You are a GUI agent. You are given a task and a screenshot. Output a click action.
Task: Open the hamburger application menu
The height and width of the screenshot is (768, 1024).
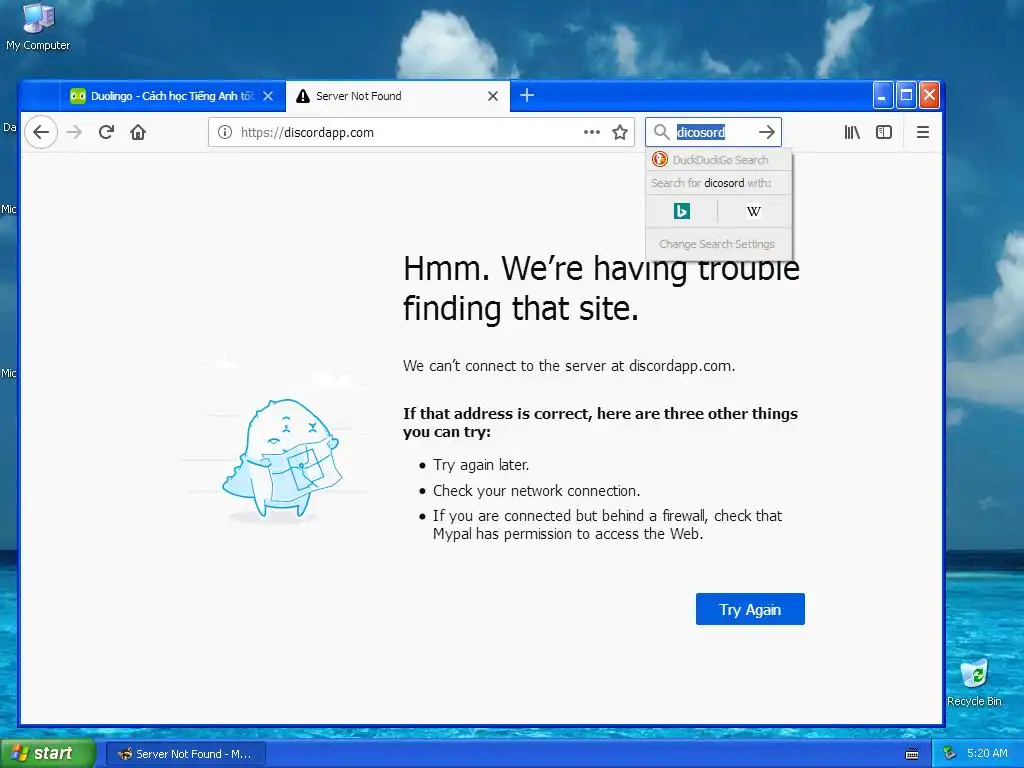click(x=923, y=133)
